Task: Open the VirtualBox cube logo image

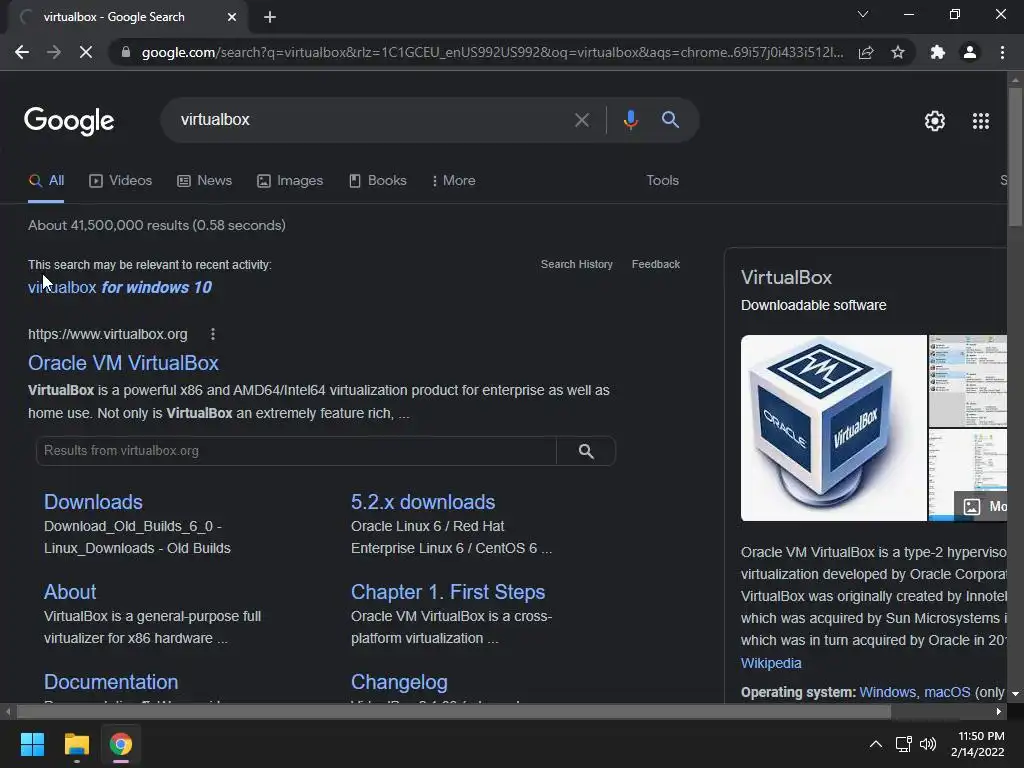Action: click(x=833, y=428)
